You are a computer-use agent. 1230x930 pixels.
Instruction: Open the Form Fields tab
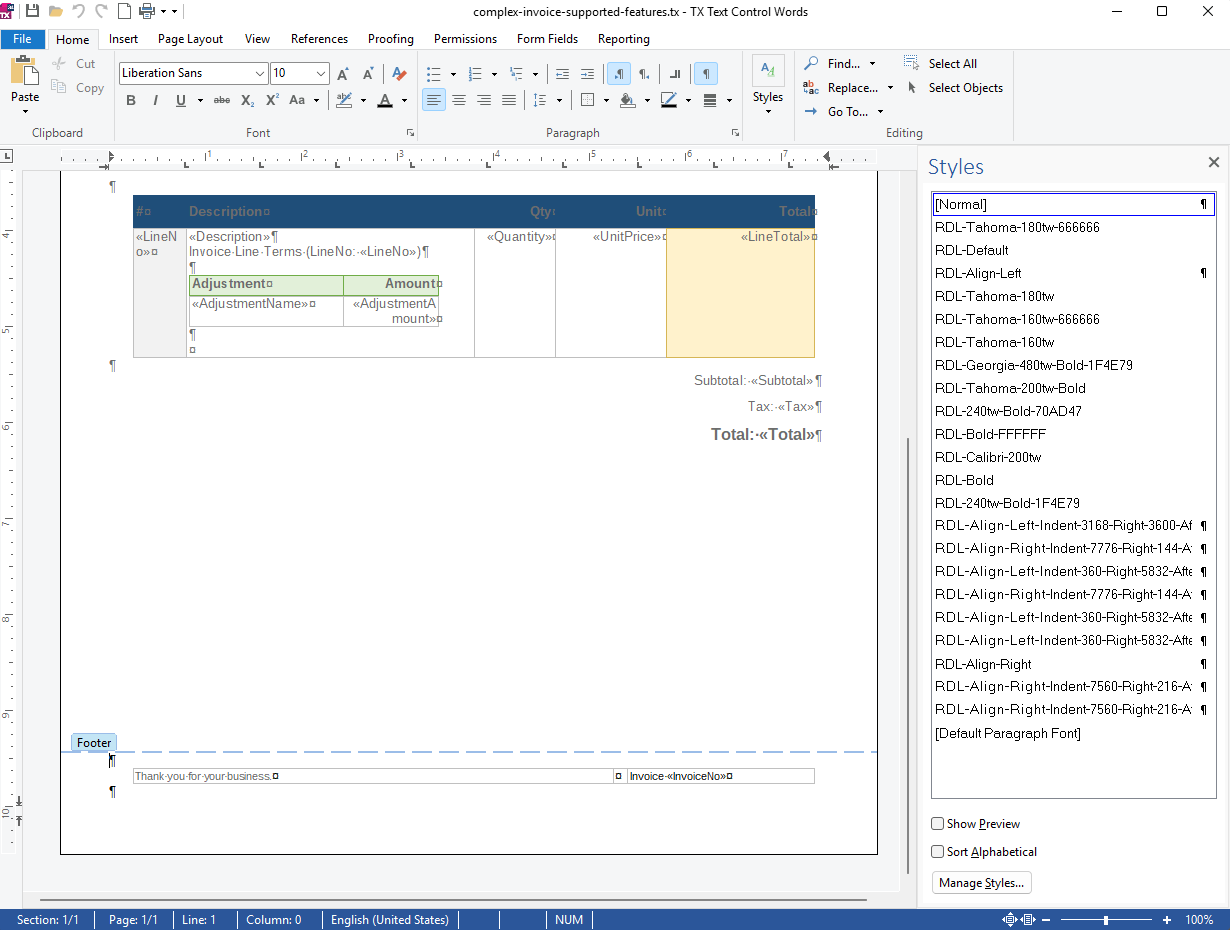(547, 39)
